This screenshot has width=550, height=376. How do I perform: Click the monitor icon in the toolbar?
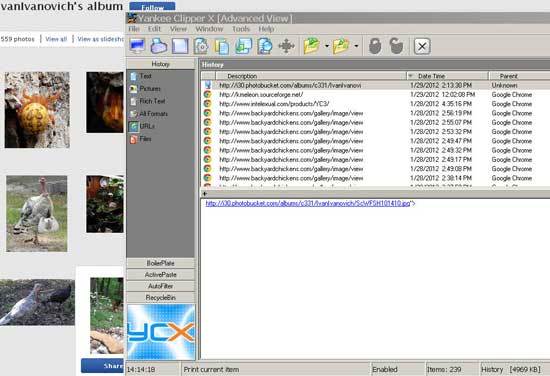click(x=137, y=46)
